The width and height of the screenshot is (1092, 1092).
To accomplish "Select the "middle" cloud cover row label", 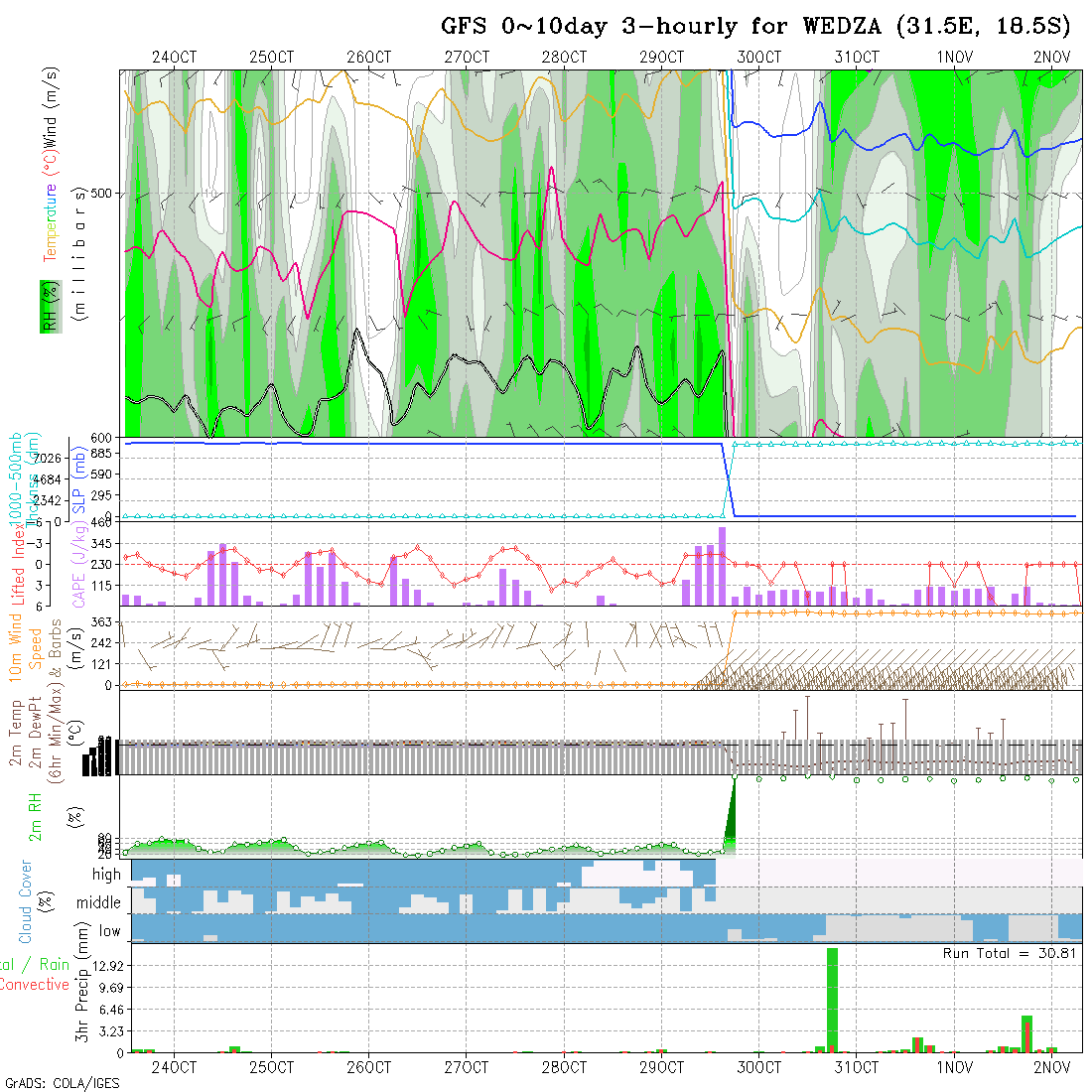I will click(99, 903).
